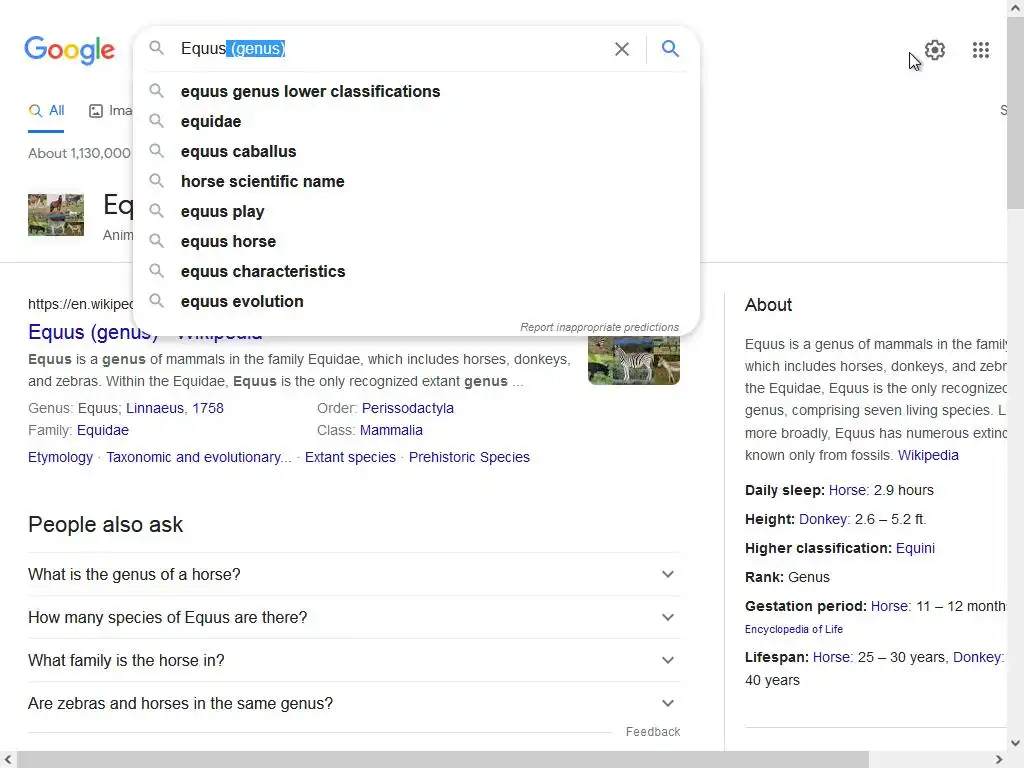The width and height of the screenshot is (1024, 768).
Task: Click the blue search magnifier button
Action: [x=670, y=48]
